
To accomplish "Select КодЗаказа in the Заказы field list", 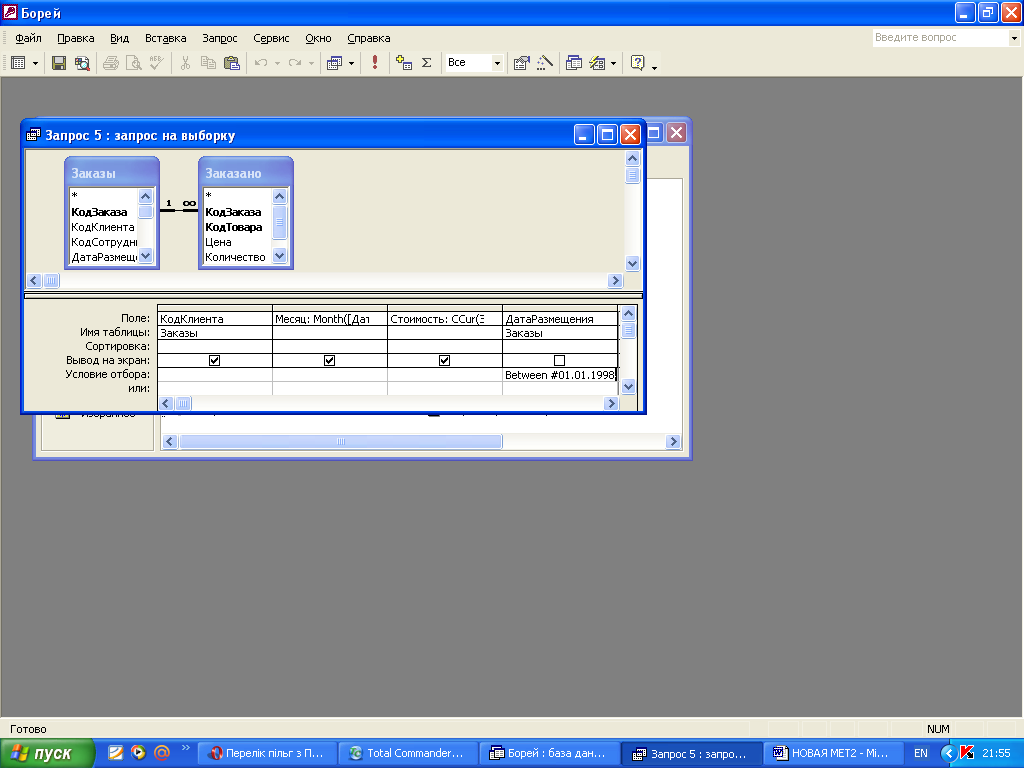I will pos(103,212).
